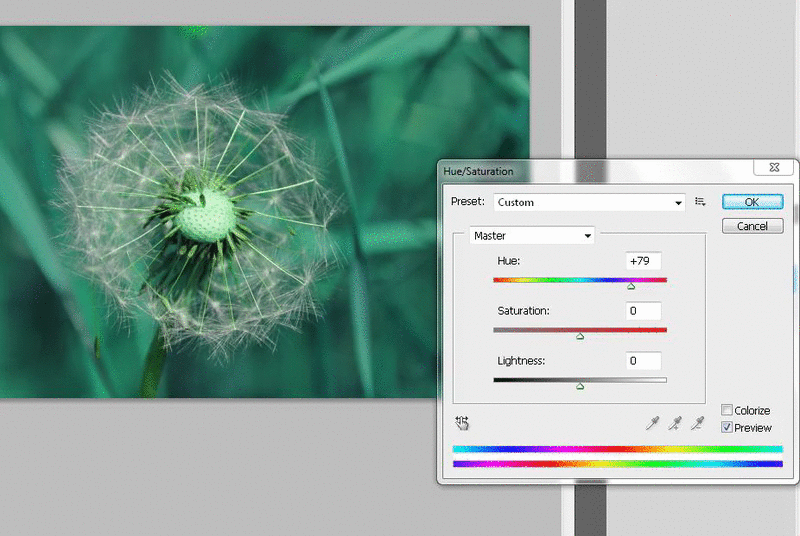
Task: Click the Lightness slider handle
Action: (580, 387)
